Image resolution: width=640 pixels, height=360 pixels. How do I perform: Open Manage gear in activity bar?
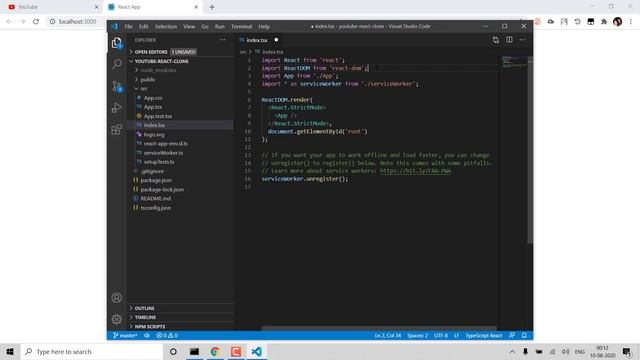[x=117, y=319]
